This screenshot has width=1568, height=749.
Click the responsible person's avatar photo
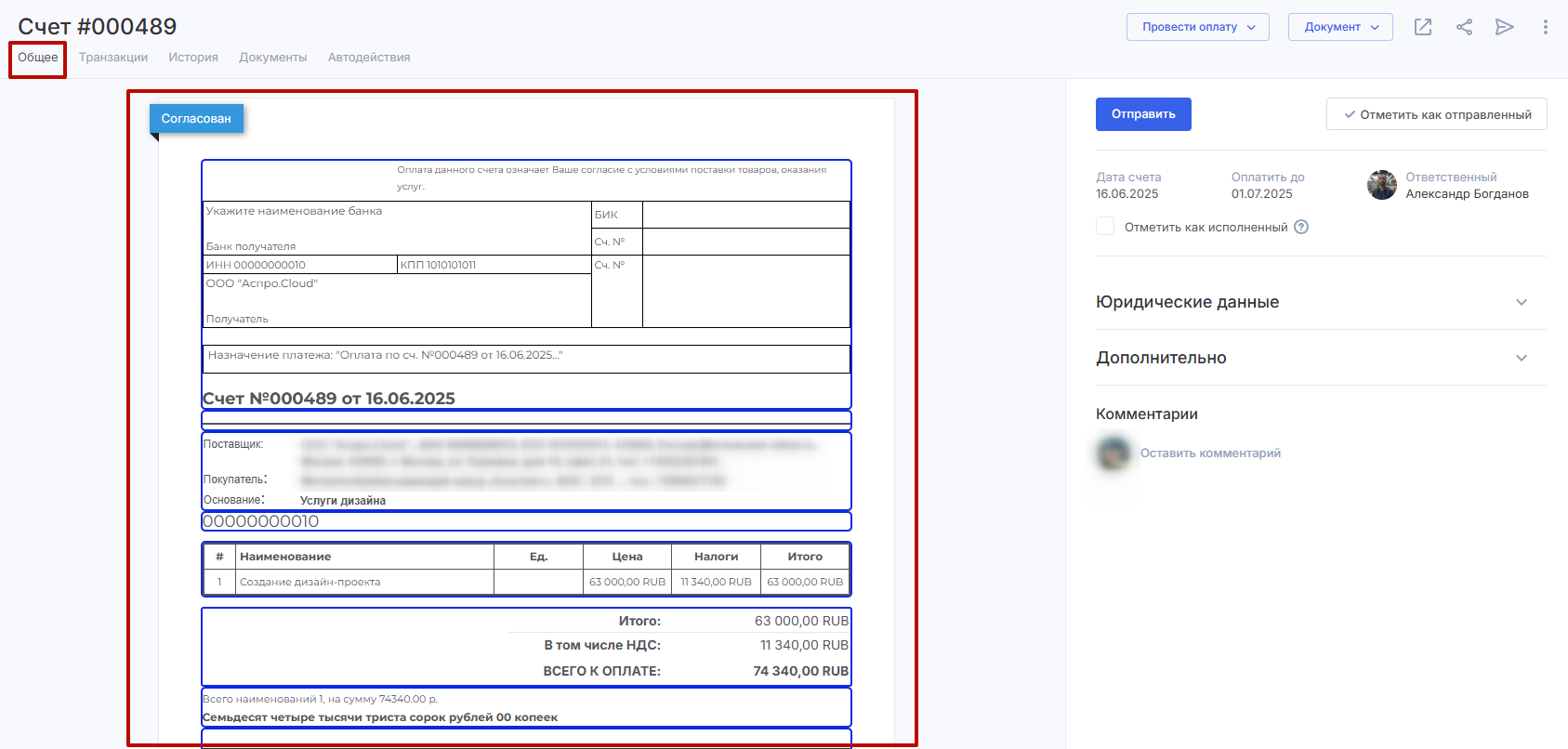(x=1381, y=185)
